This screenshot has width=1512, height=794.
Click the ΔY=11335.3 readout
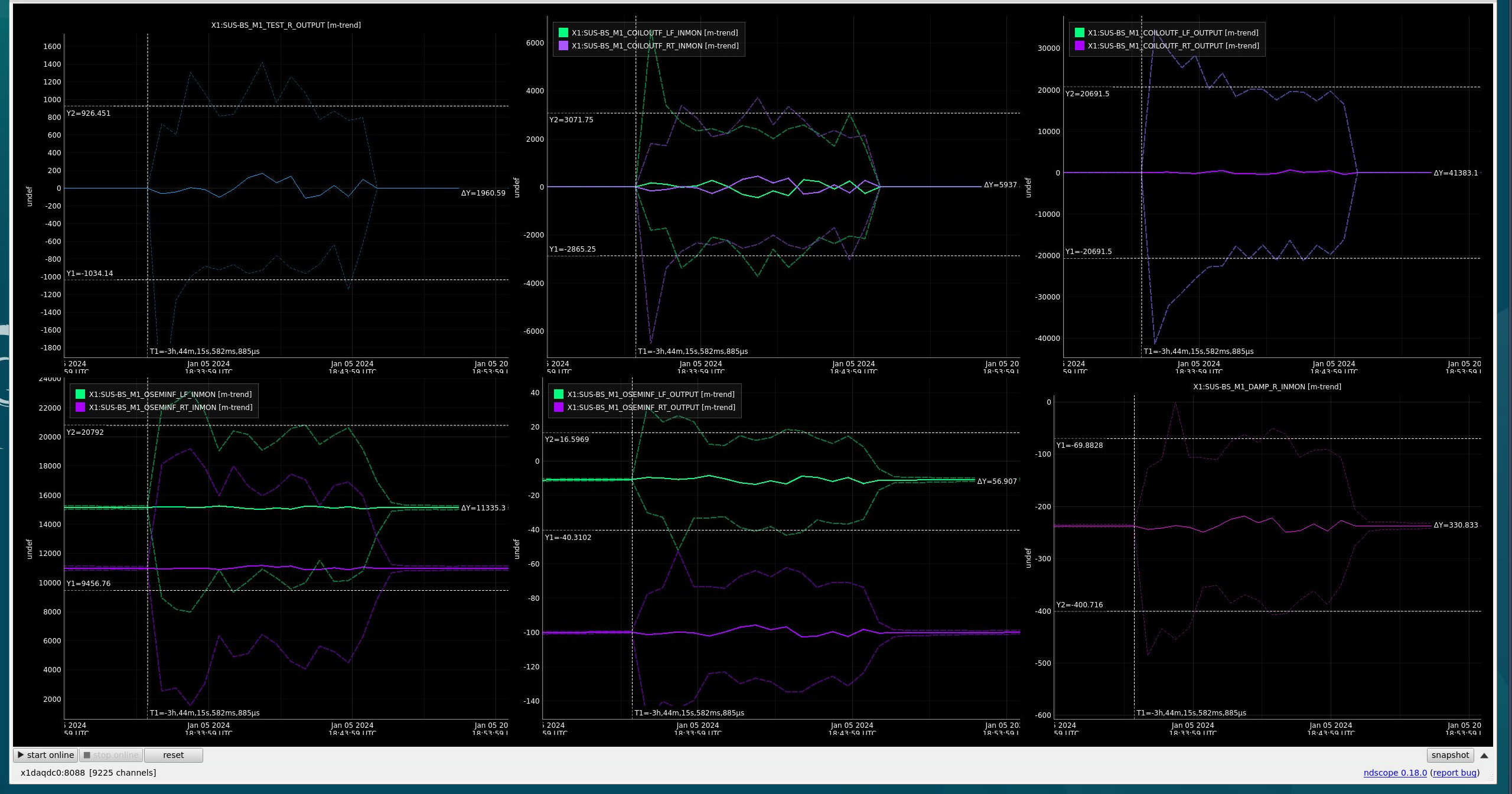(x=483, y=508)
